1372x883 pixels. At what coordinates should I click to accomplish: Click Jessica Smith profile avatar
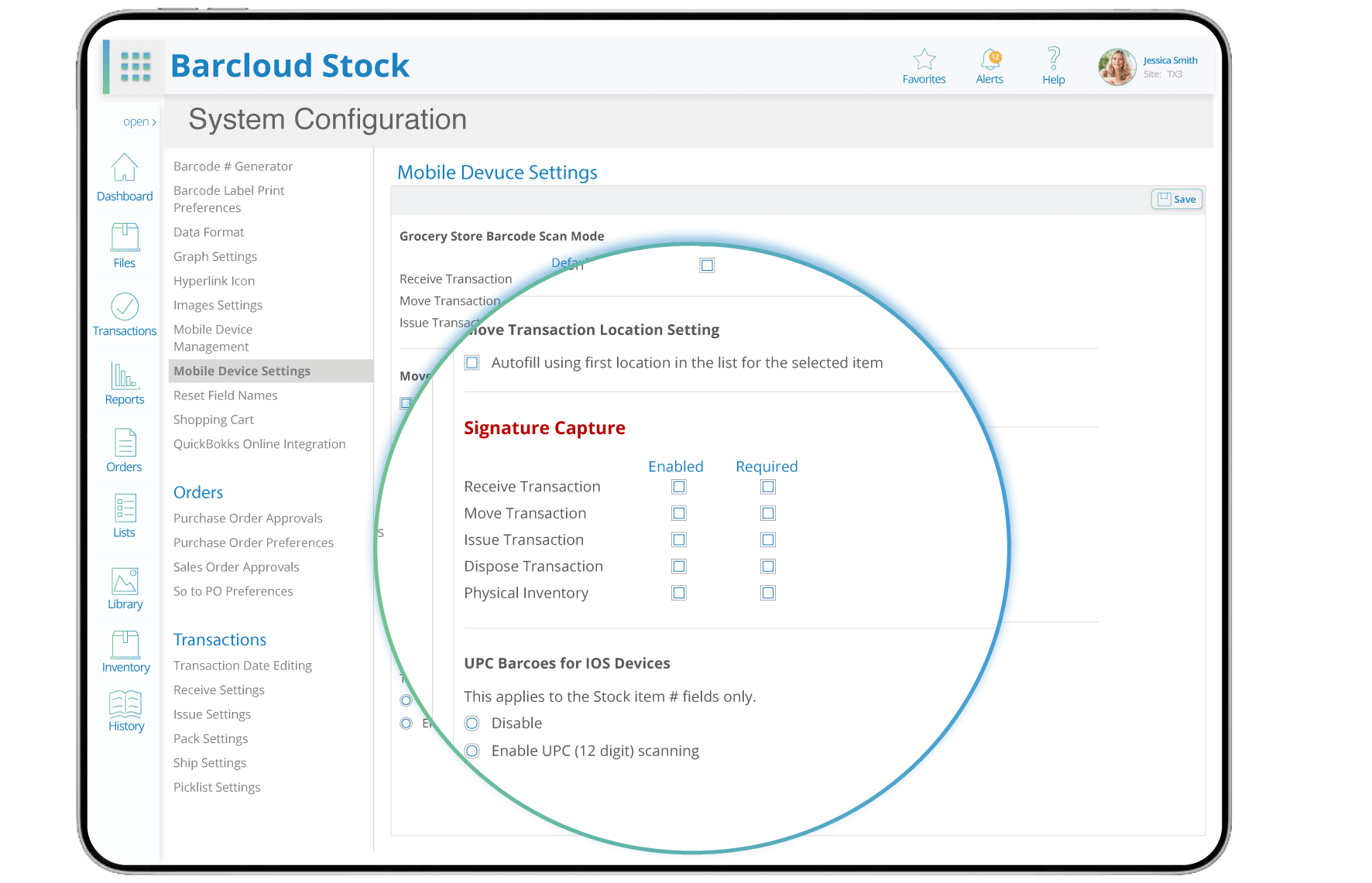[1117, 67]
